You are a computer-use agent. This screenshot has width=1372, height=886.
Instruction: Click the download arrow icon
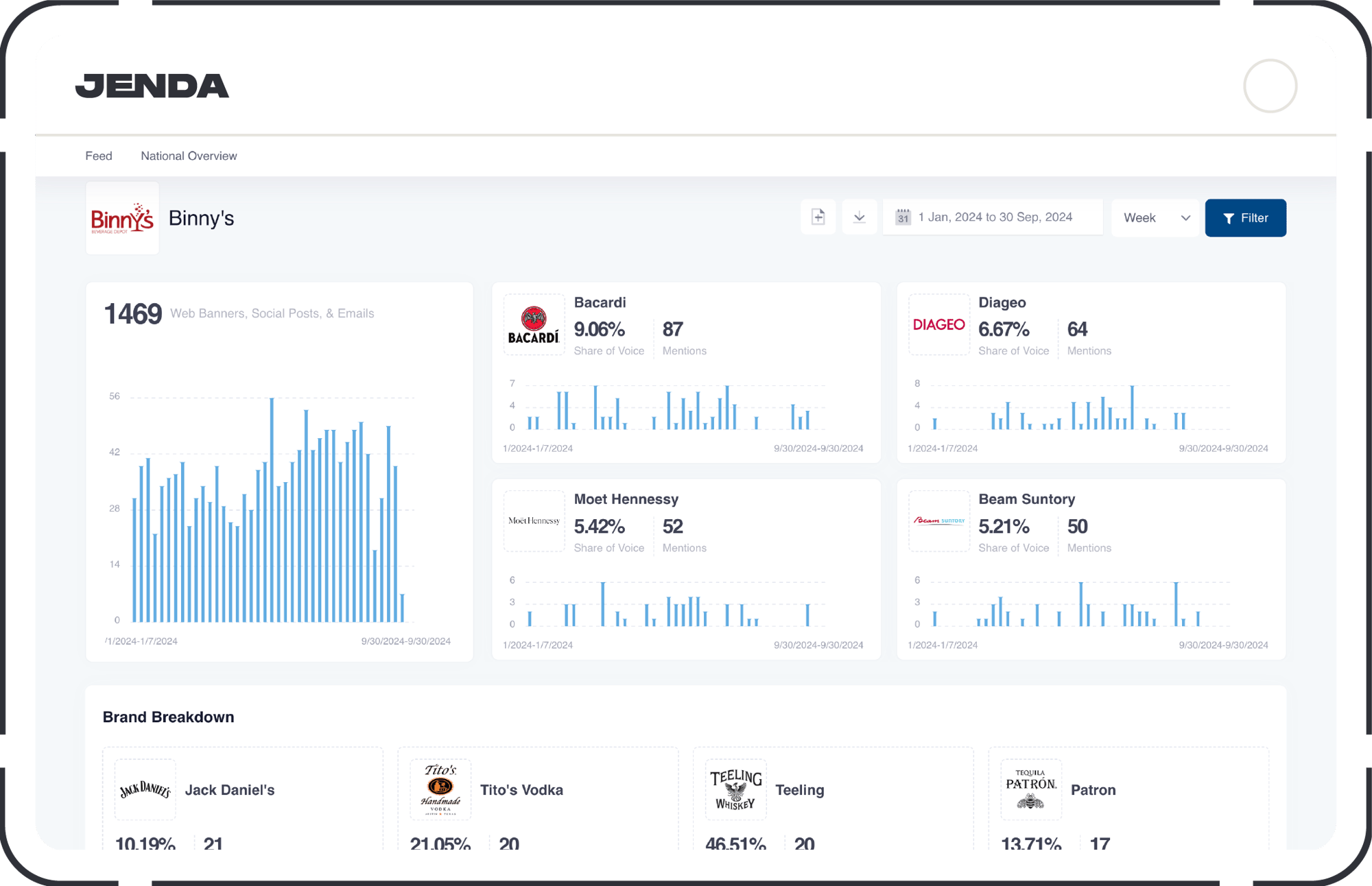click(859, 217)
